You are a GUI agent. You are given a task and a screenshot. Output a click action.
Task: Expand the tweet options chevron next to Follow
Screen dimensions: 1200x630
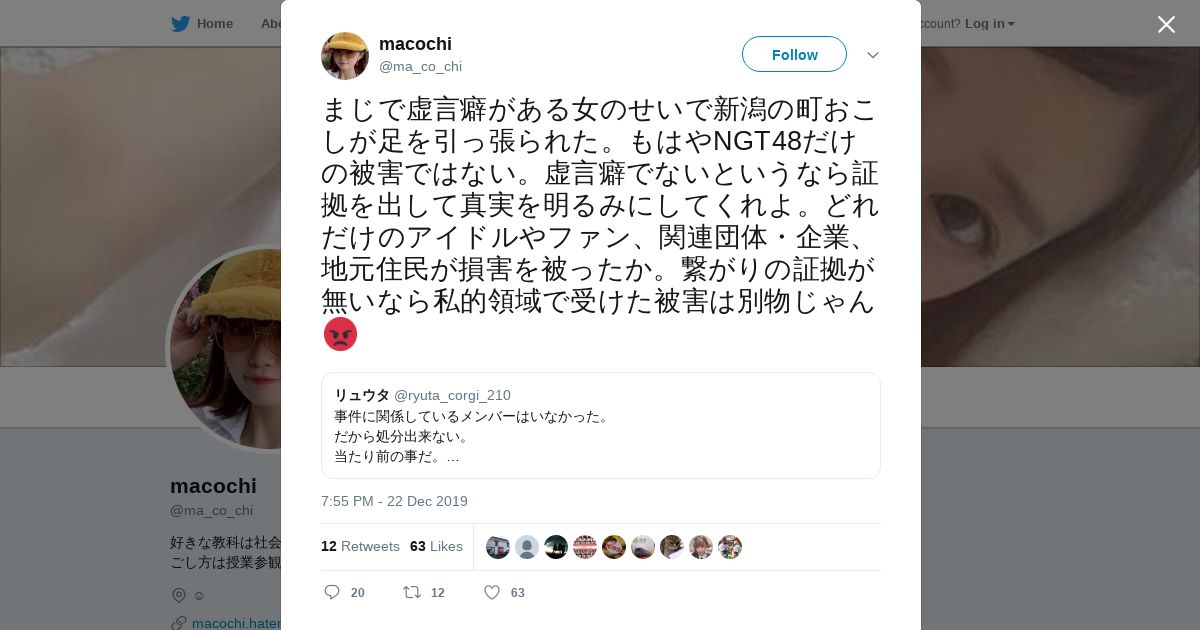(x=873, y=55)
